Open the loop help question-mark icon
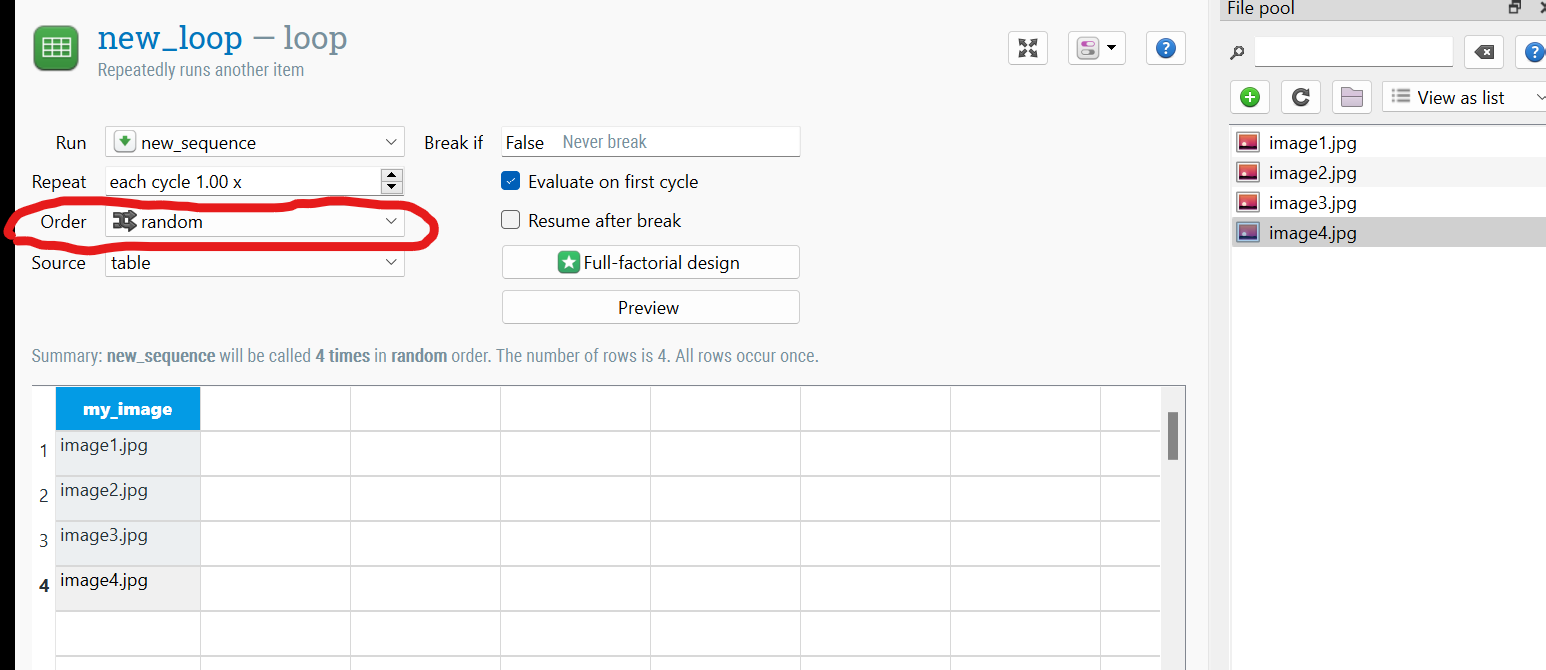The height and width of the screenshot is (670, 1546). (1165, 48)
